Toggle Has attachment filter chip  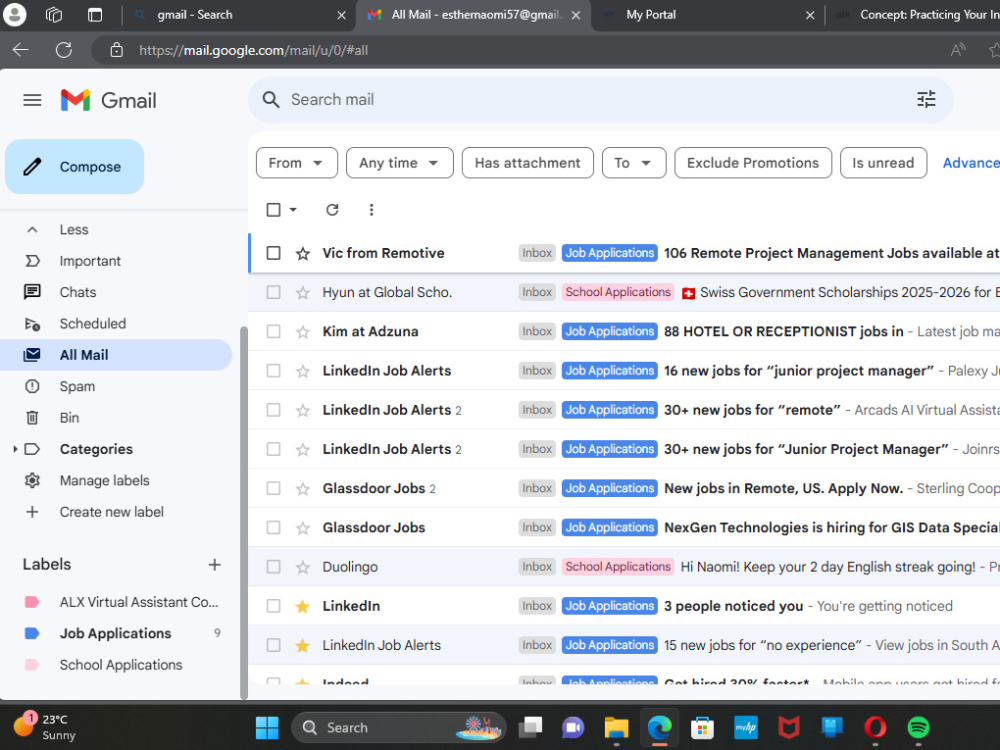(x=527, y=163)
